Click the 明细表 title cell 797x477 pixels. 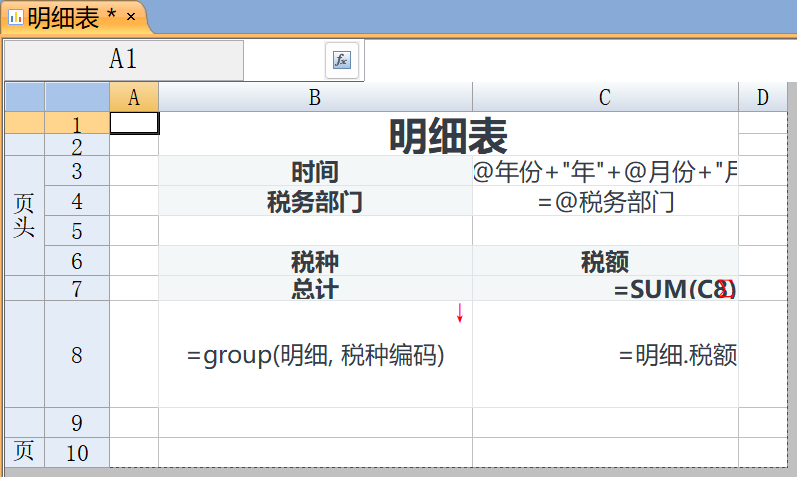(x=448, y=134)
